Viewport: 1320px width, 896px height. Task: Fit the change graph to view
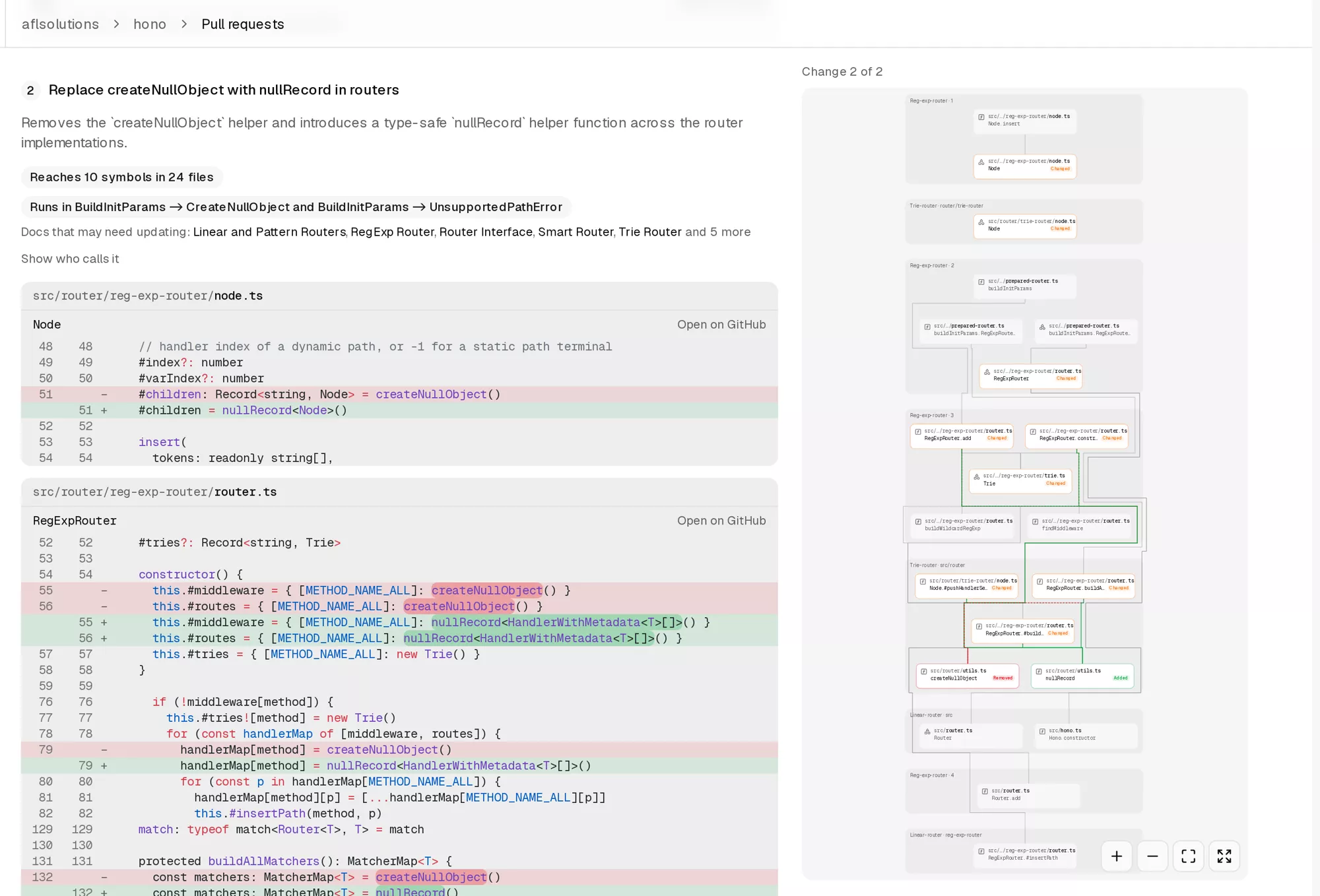1188,856
